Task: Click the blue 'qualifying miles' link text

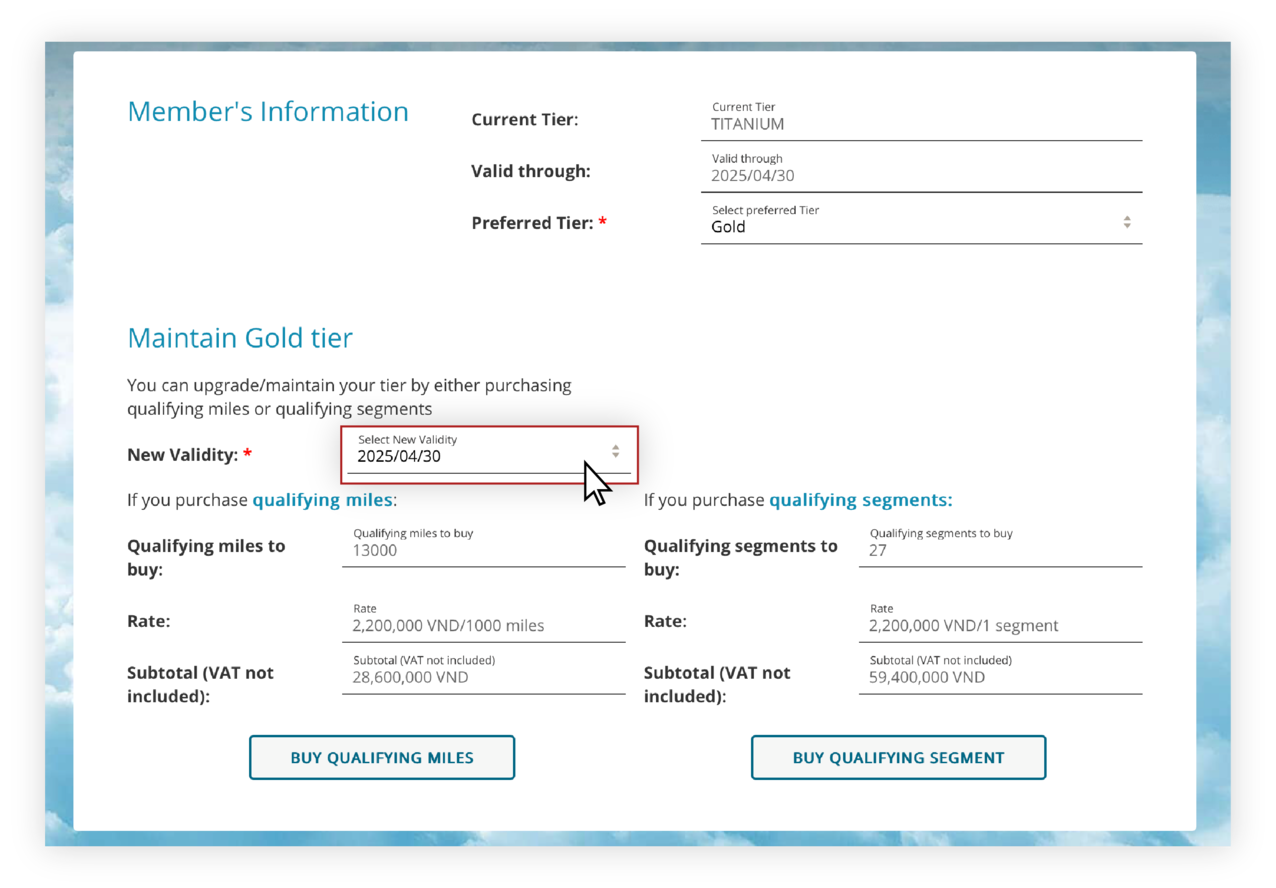Action: coord(322,500)
